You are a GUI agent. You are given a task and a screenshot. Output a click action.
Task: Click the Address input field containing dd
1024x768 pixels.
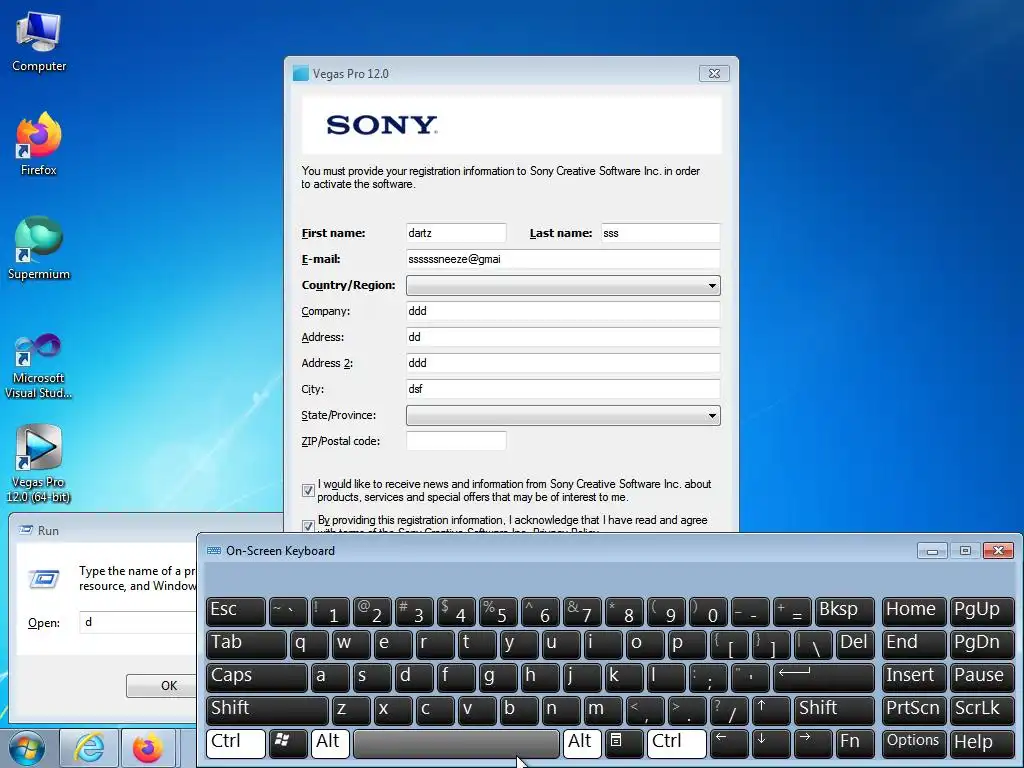563,337
